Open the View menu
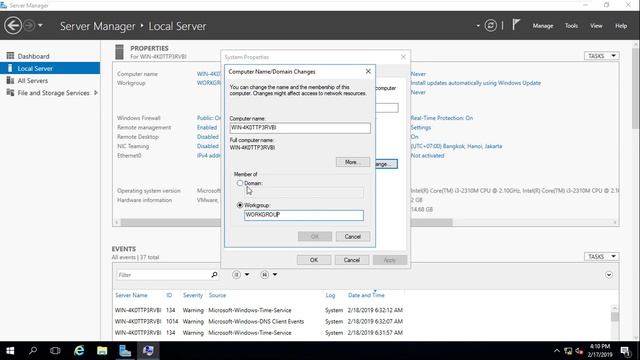The width and height of the screenshot is (640, 360). [596, 26]
